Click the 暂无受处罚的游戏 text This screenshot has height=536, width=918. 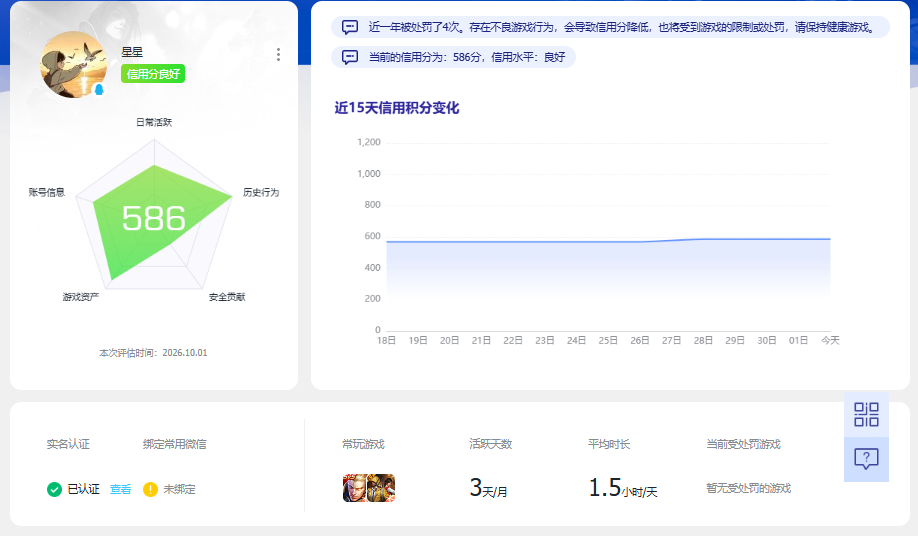749,488
